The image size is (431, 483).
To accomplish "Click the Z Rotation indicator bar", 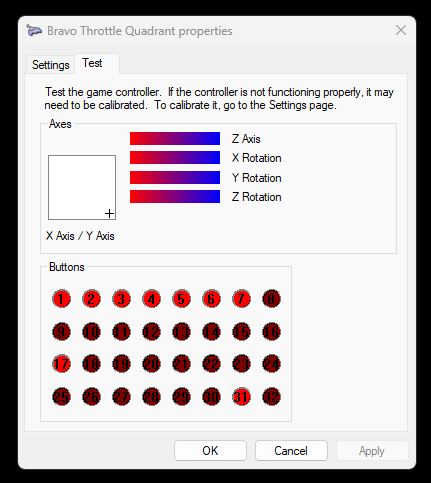I will (x=175, y=197).
